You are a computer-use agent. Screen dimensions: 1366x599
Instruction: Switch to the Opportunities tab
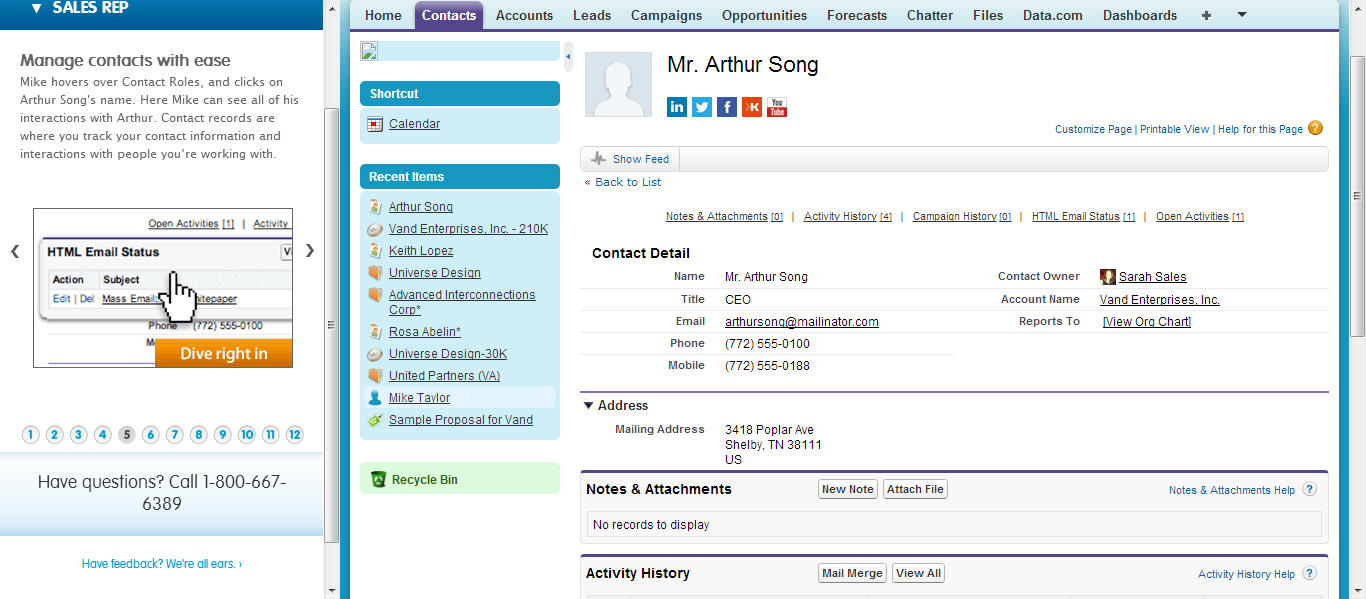click(764, 15)
